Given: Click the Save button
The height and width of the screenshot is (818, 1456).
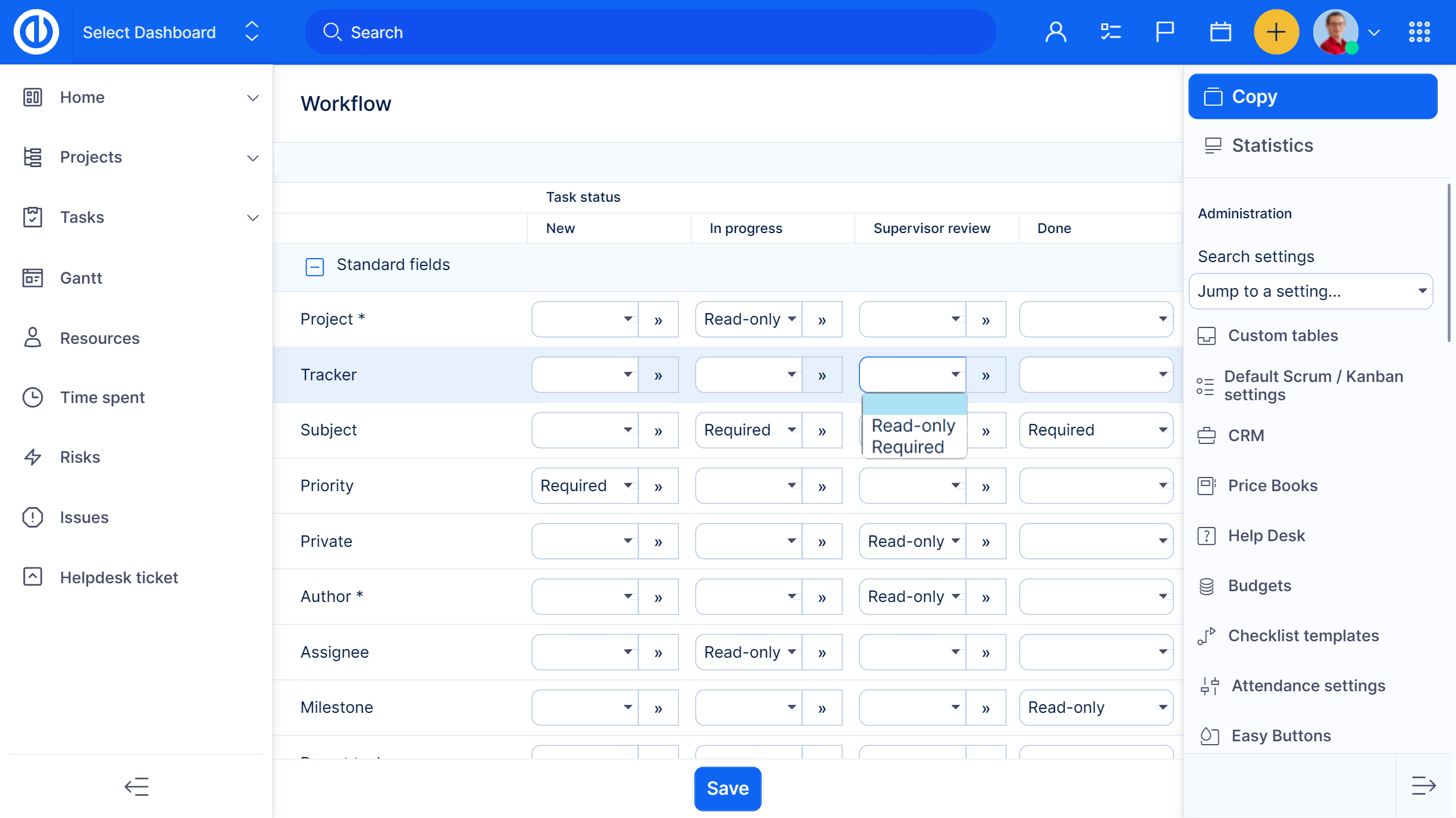Looking at the screenshot, I should coord(727,788).
